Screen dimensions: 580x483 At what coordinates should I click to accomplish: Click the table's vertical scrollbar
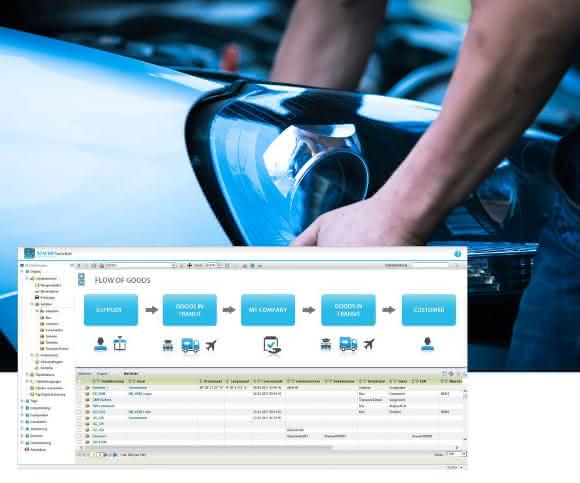pyautogui.click(x=465, y=414)
